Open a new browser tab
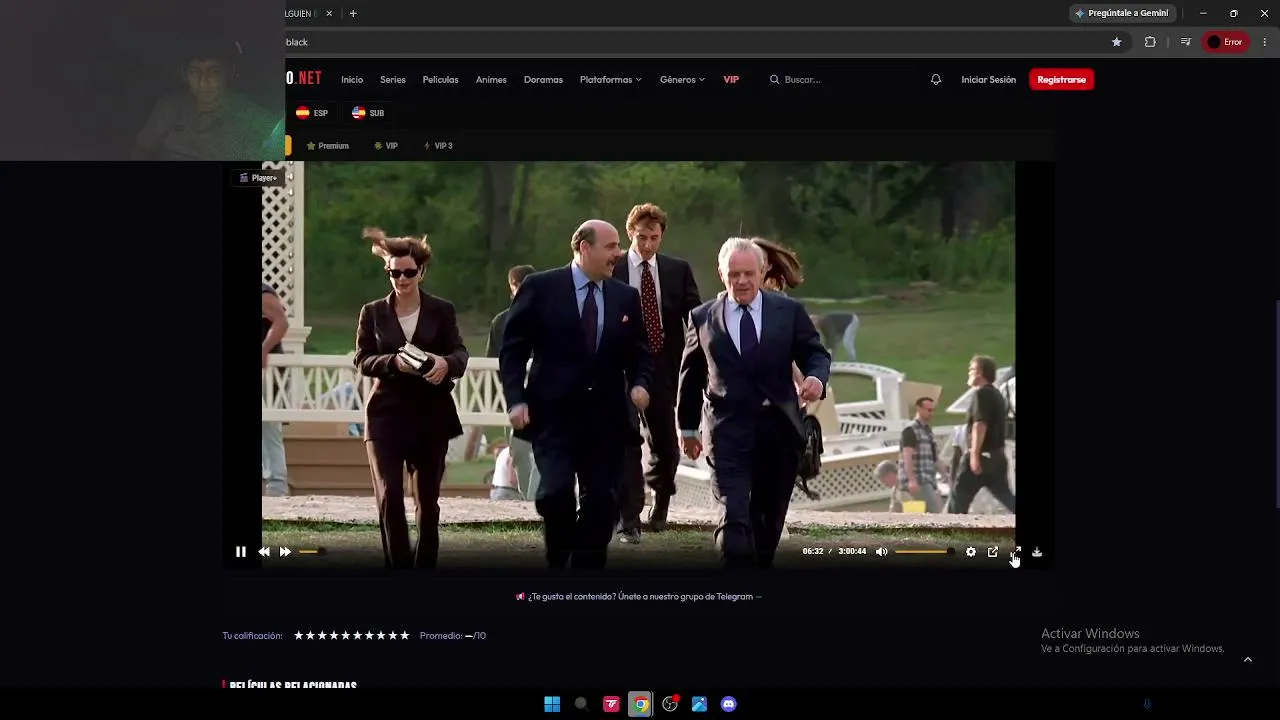Viewport: 1280px width, 720px height. tap(353, 13)
